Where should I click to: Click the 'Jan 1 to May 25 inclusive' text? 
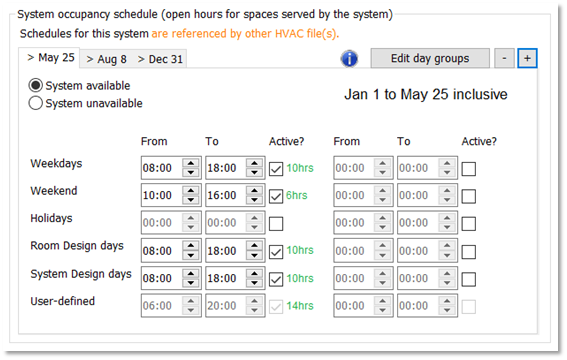(426, 94)
